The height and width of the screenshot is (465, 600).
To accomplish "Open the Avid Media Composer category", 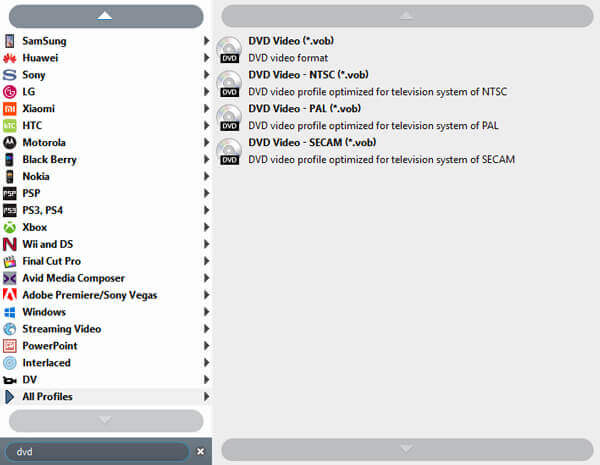I will [x=106, y=278].
